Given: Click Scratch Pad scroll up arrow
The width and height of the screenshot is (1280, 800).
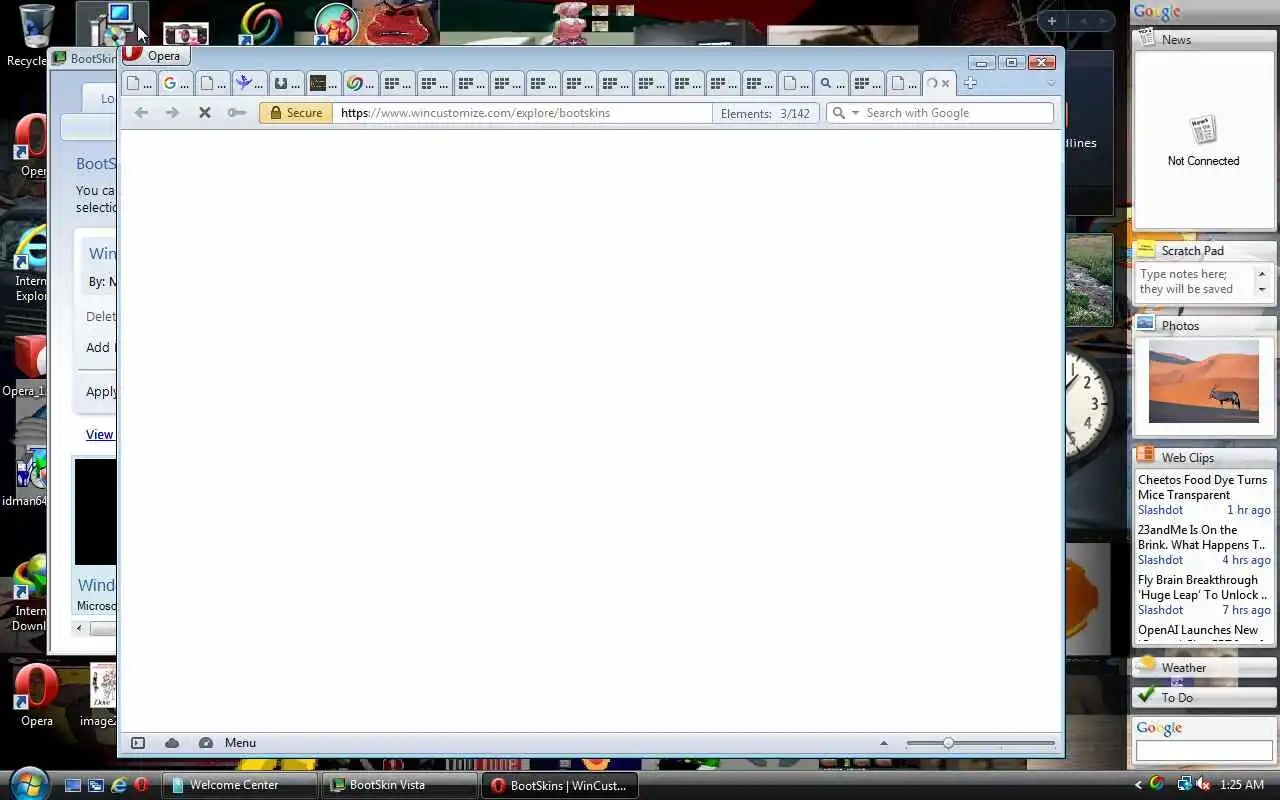Looking at the screenshot, I should (x=1261, y=274).
